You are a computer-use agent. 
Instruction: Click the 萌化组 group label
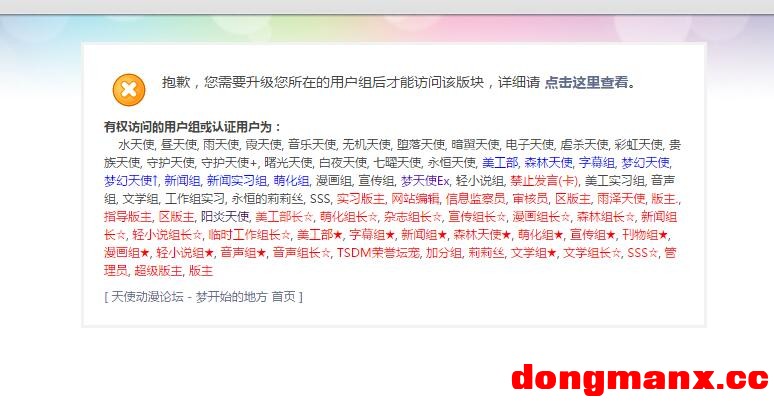[x=291, y=180]
